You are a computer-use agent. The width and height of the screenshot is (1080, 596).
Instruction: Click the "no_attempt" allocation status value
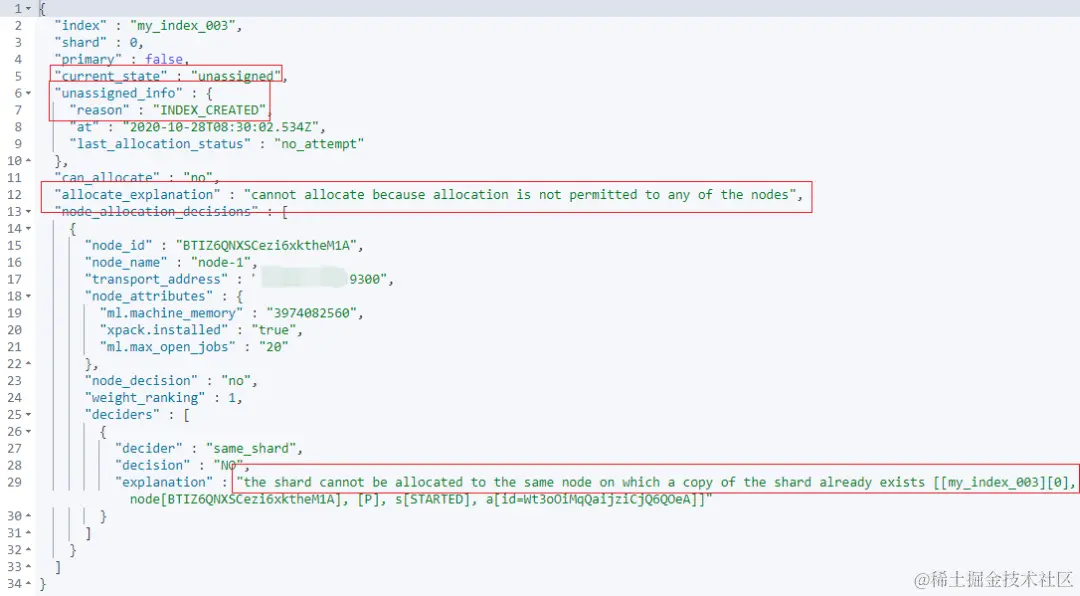coord(319,144)
